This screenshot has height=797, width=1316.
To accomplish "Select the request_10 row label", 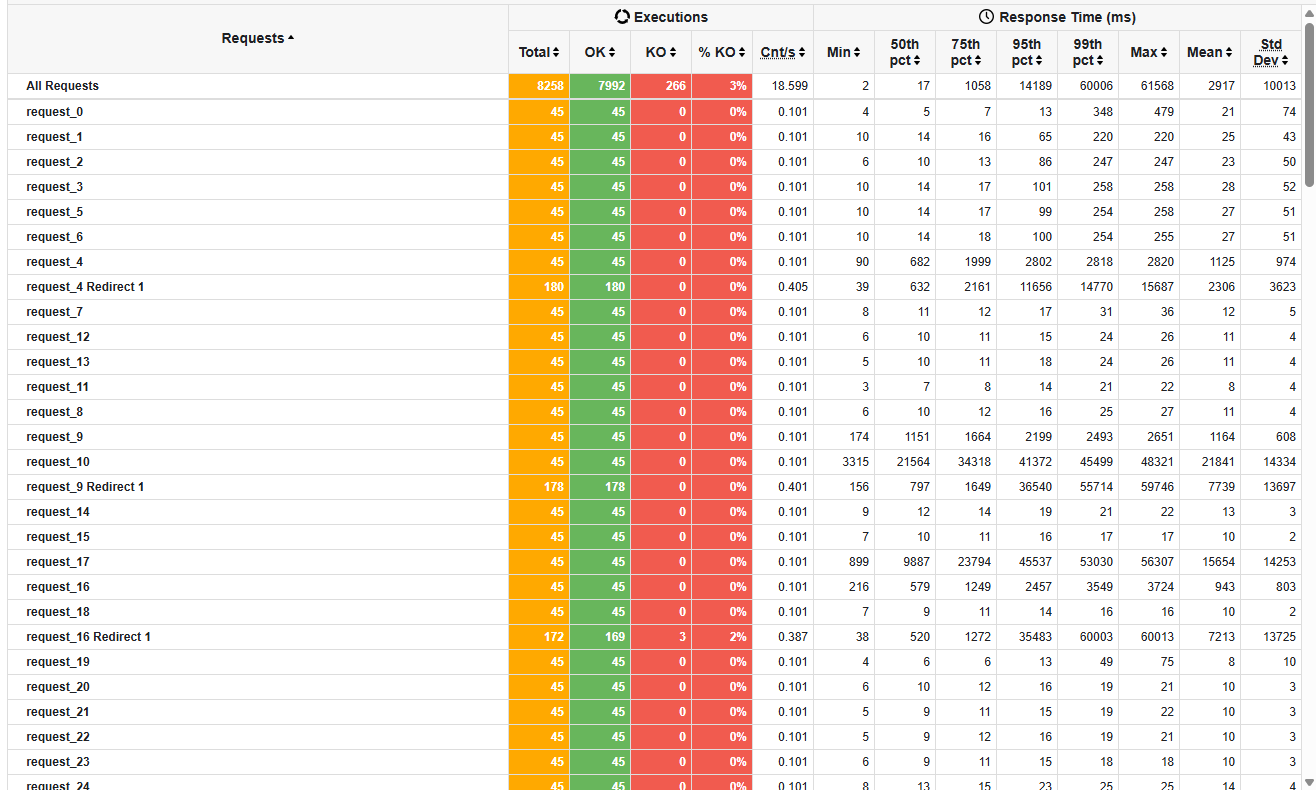I will tap(58, 462).
